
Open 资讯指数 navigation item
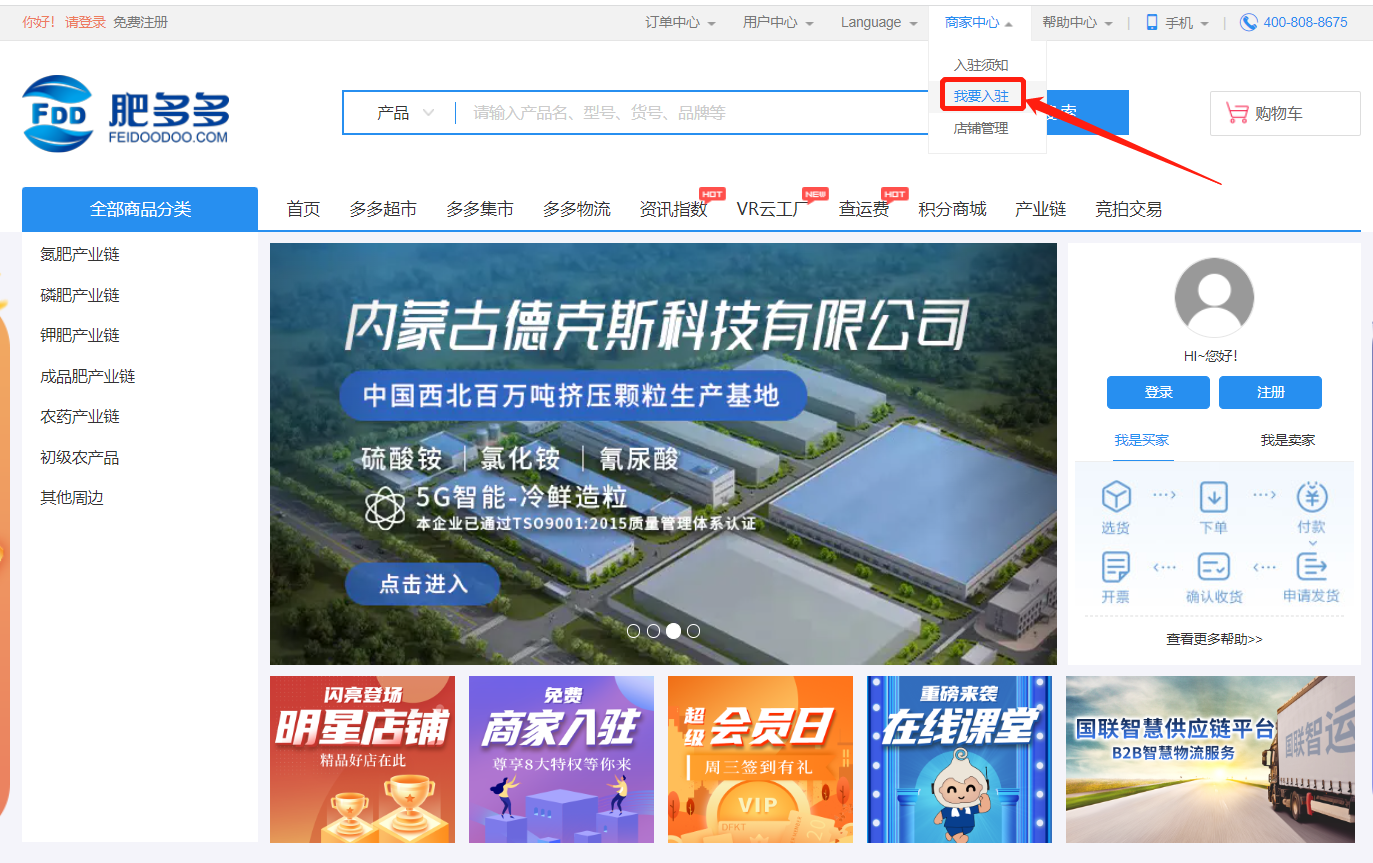[674, 209]
